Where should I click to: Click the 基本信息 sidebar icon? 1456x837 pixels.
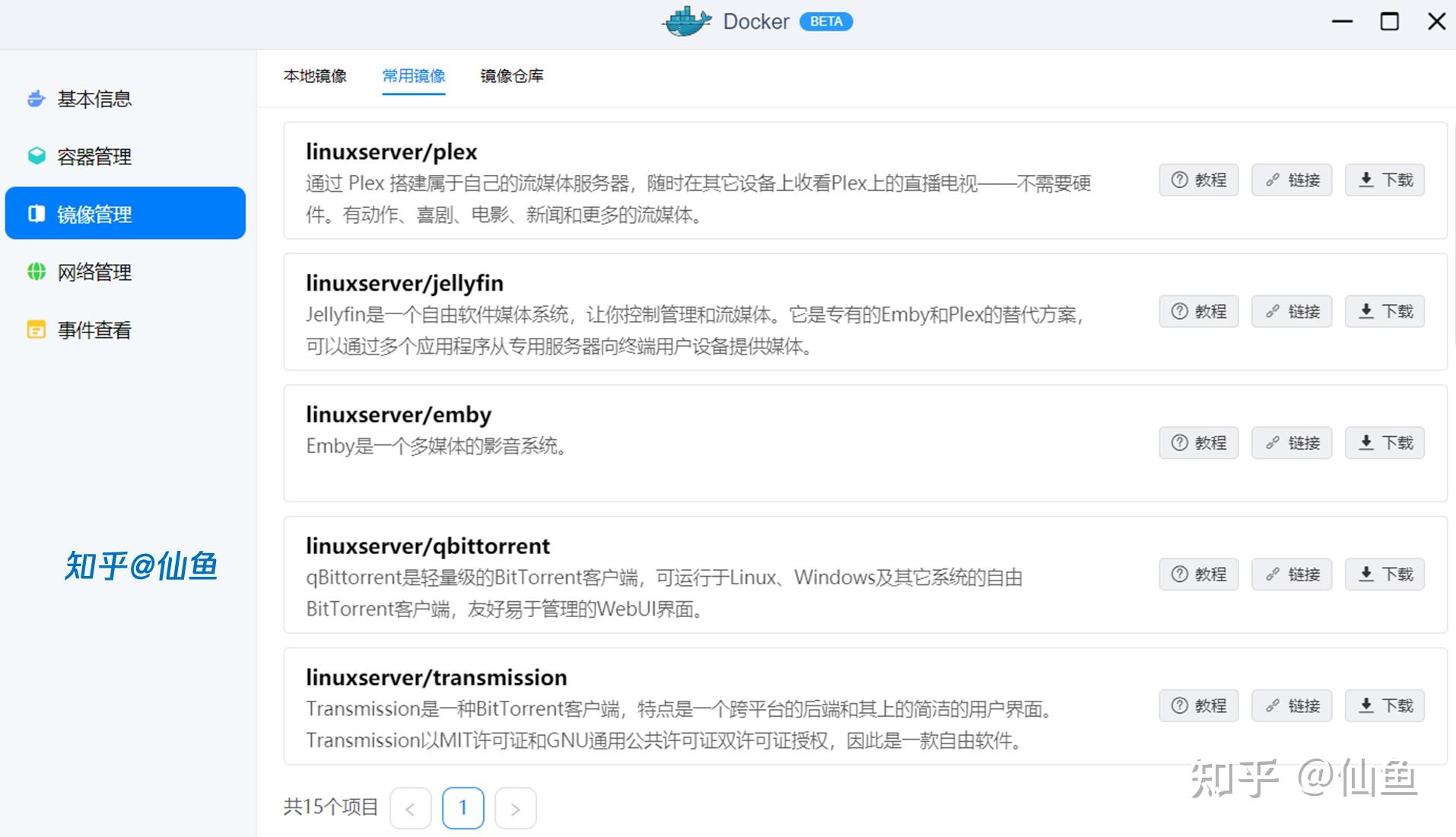pos(36,99)
